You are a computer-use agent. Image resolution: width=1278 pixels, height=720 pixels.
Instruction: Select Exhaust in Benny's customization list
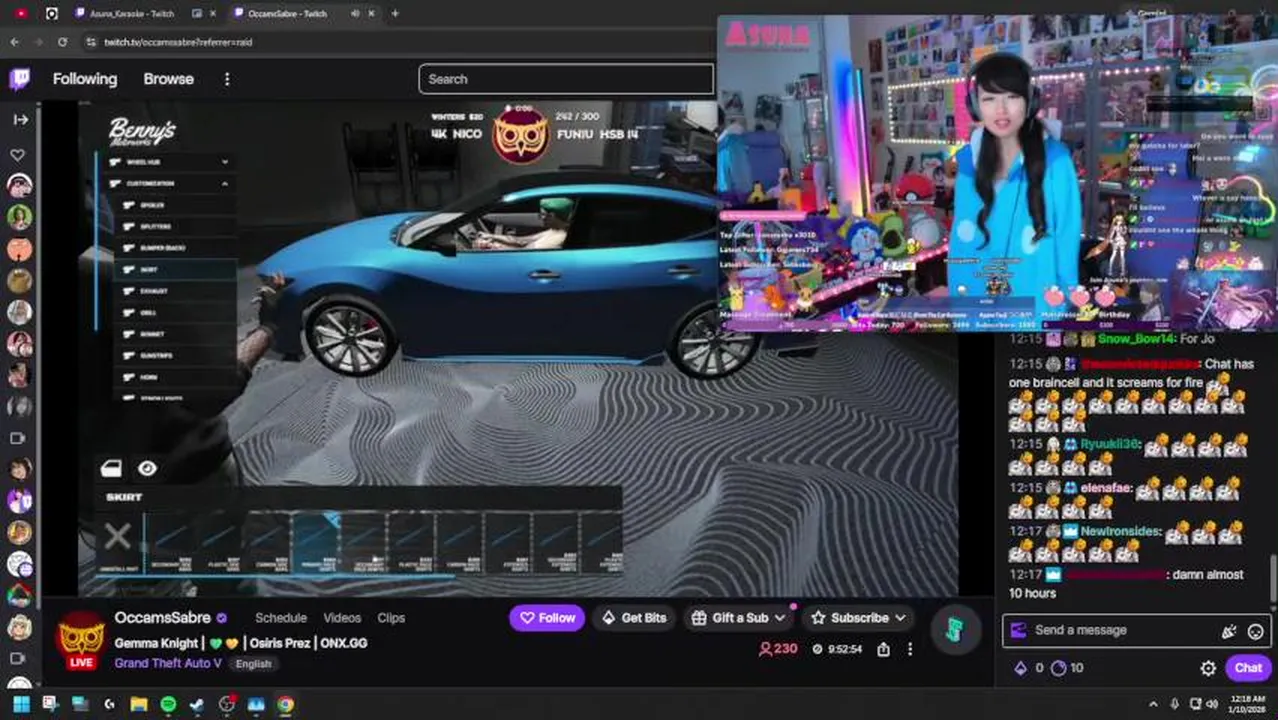click(176, 291)
